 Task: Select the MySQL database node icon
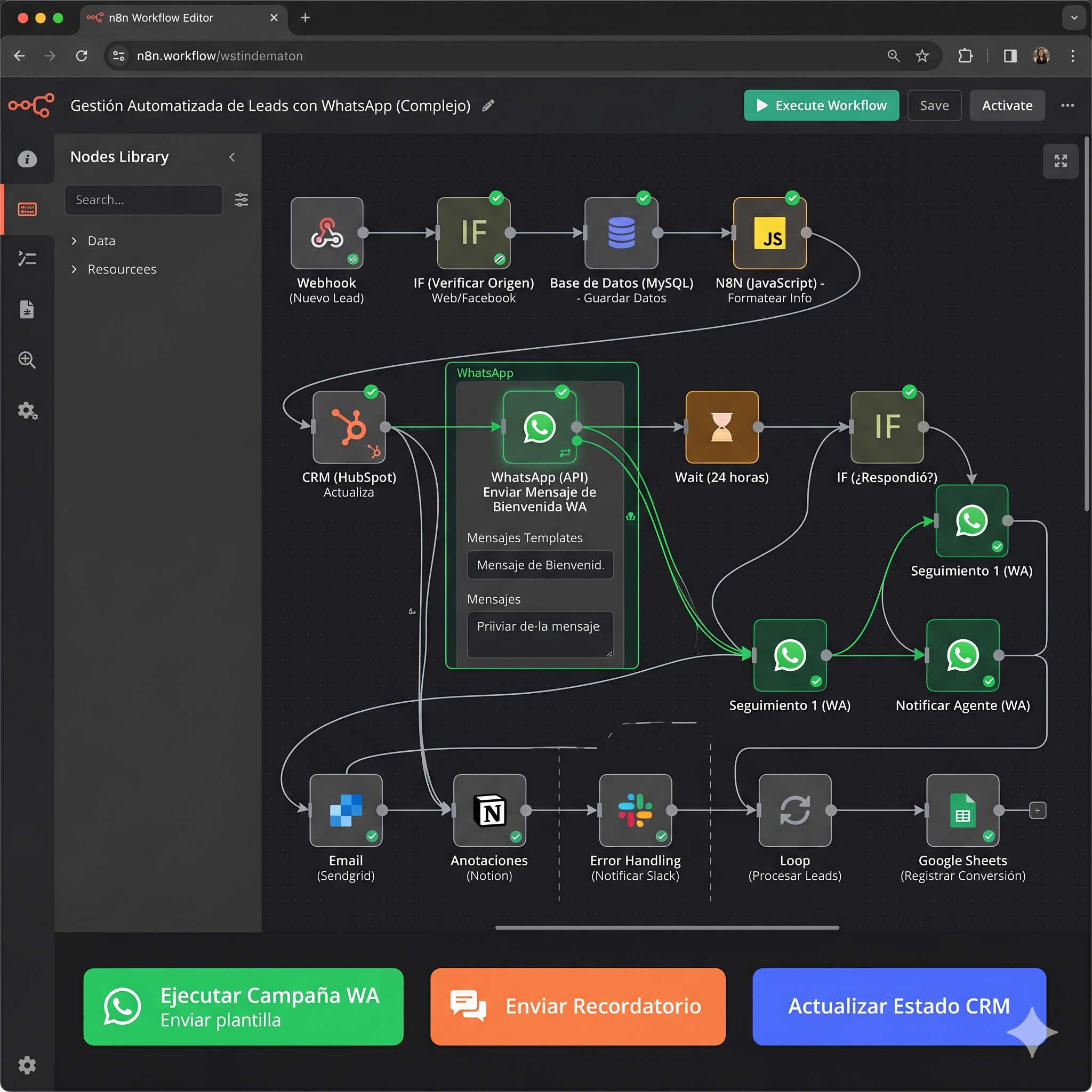tap(621, 233)
